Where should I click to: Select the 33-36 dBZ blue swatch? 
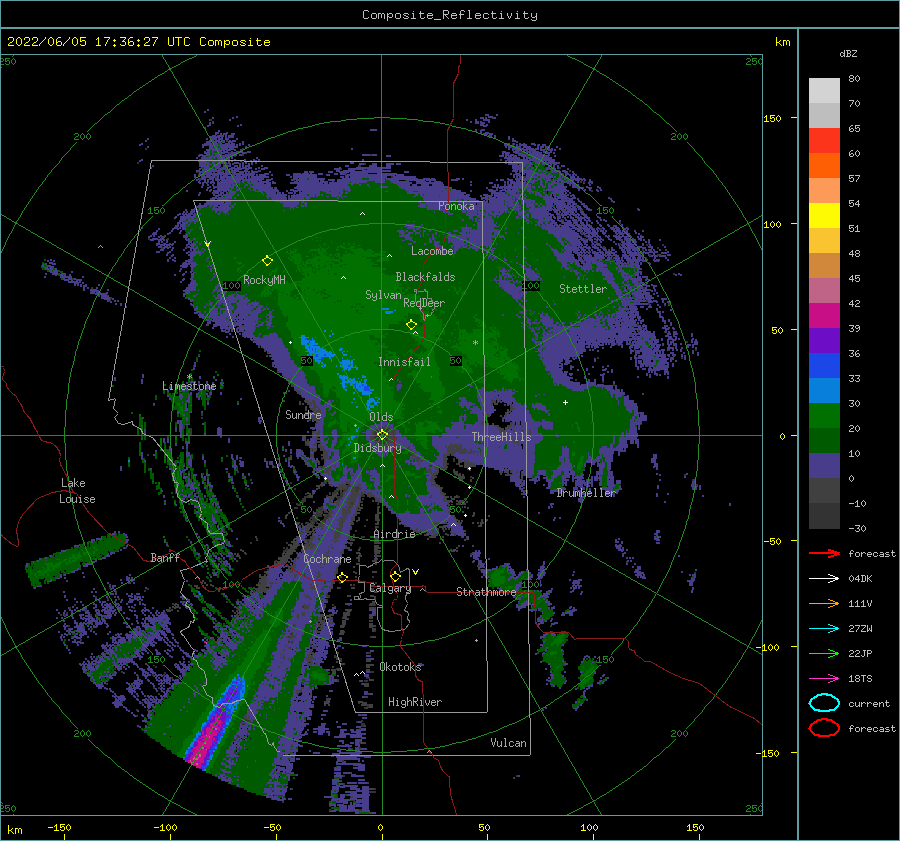pyautogui.click(x=824, y=365)
